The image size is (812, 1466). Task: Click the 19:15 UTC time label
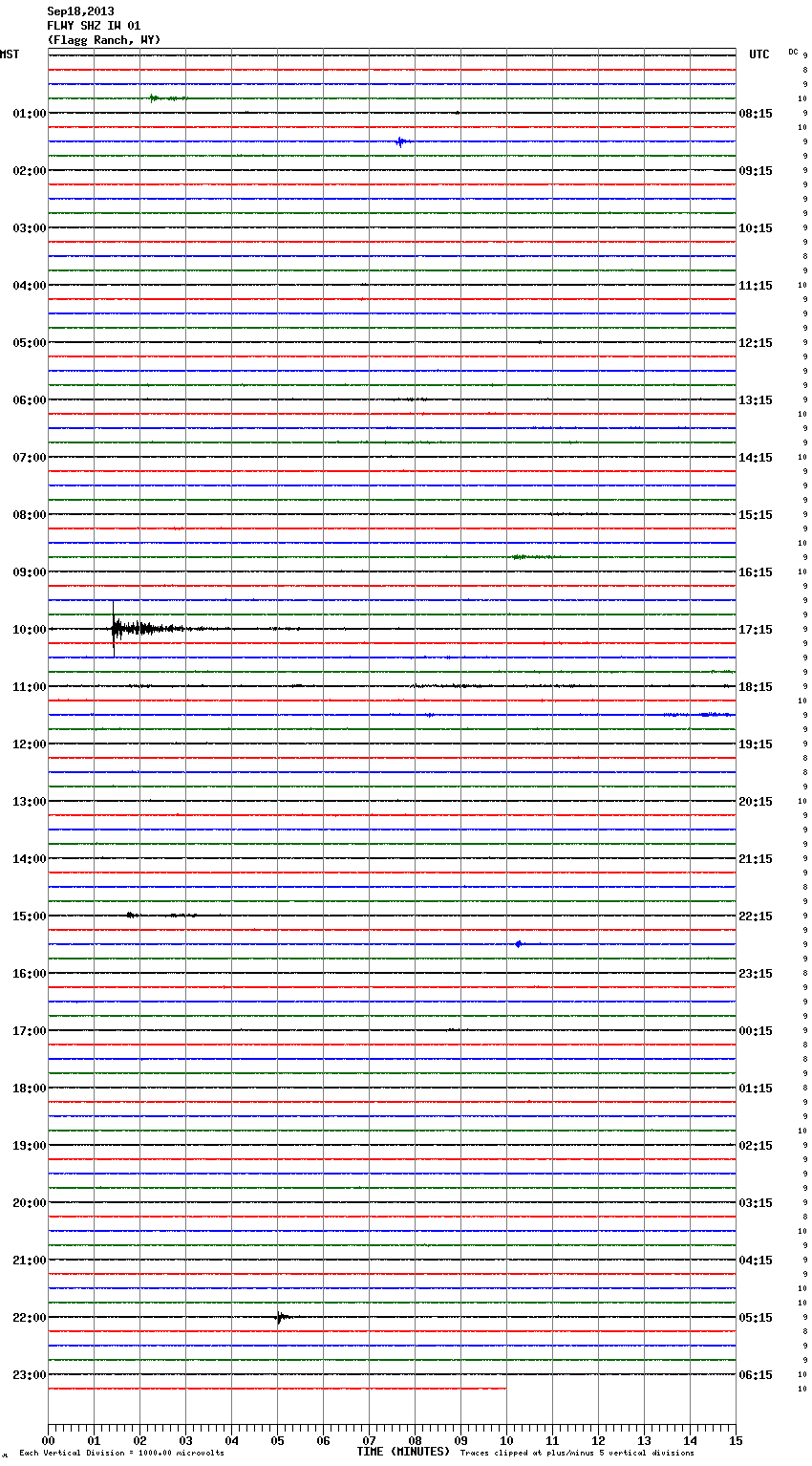coord(756,744)
